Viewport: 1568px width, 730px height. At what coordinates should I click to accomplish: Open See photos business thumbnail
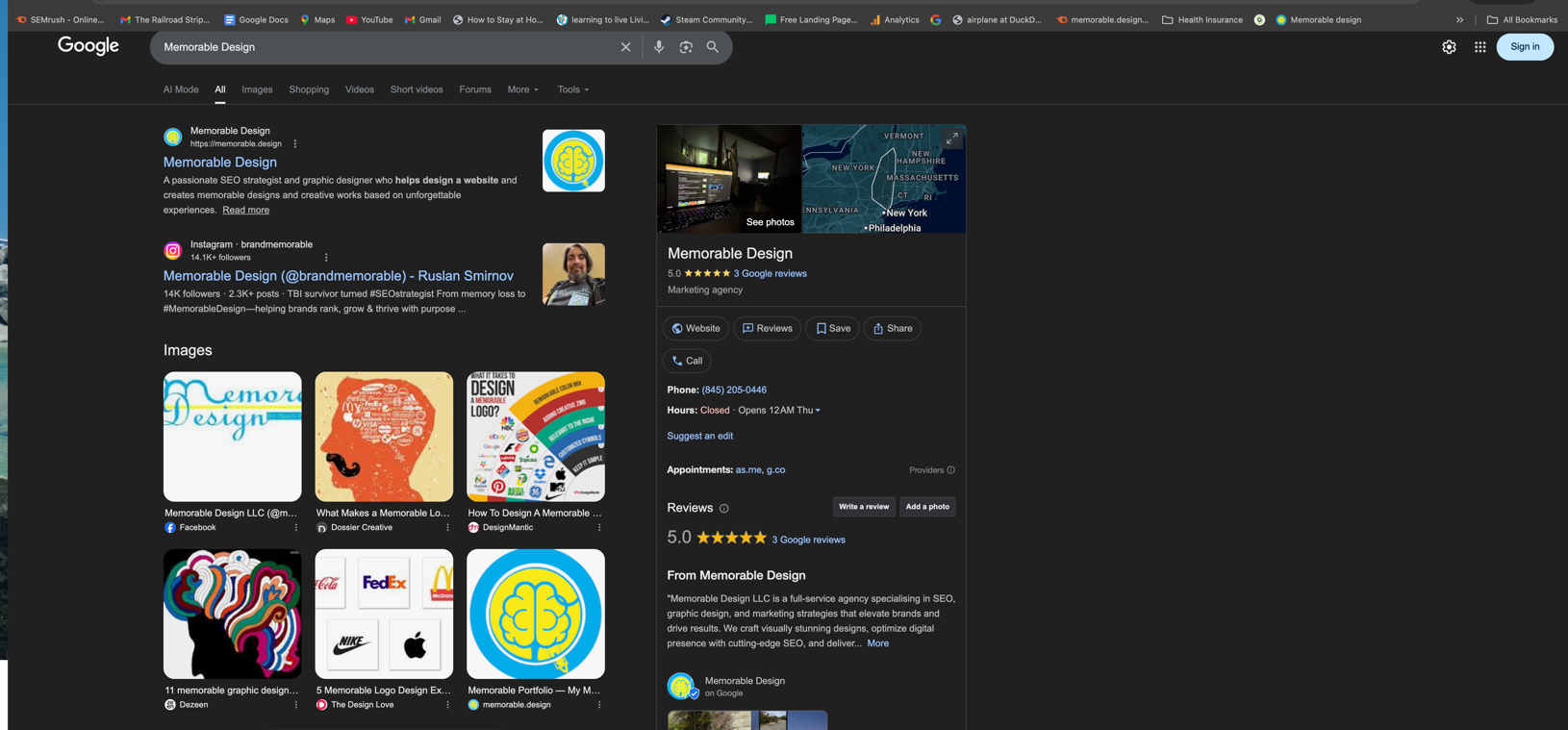pos(729,179)
